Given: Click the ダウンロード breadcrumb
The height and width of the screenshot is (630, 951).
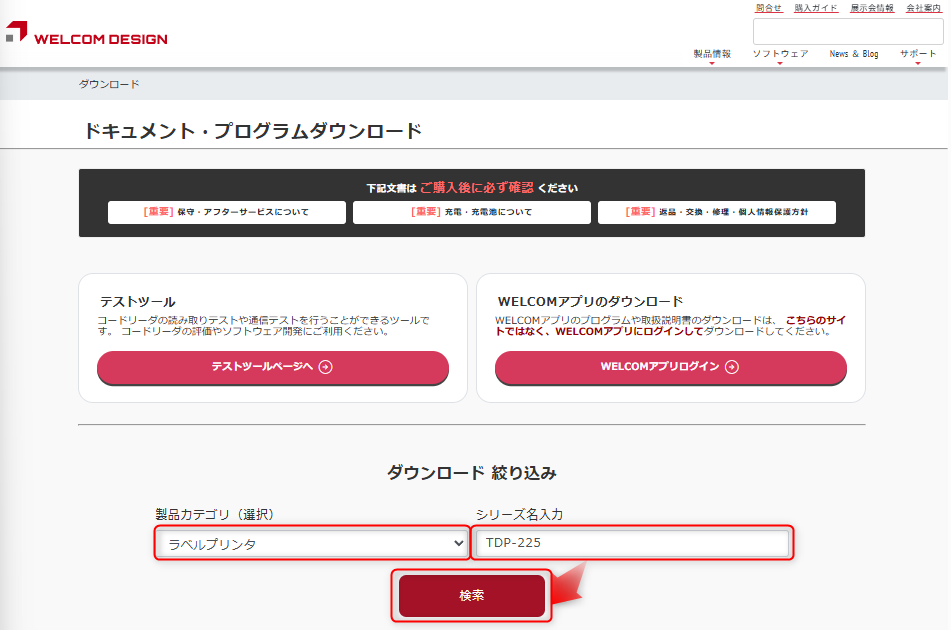Looking at the screenshot, I should pos(109,84).
